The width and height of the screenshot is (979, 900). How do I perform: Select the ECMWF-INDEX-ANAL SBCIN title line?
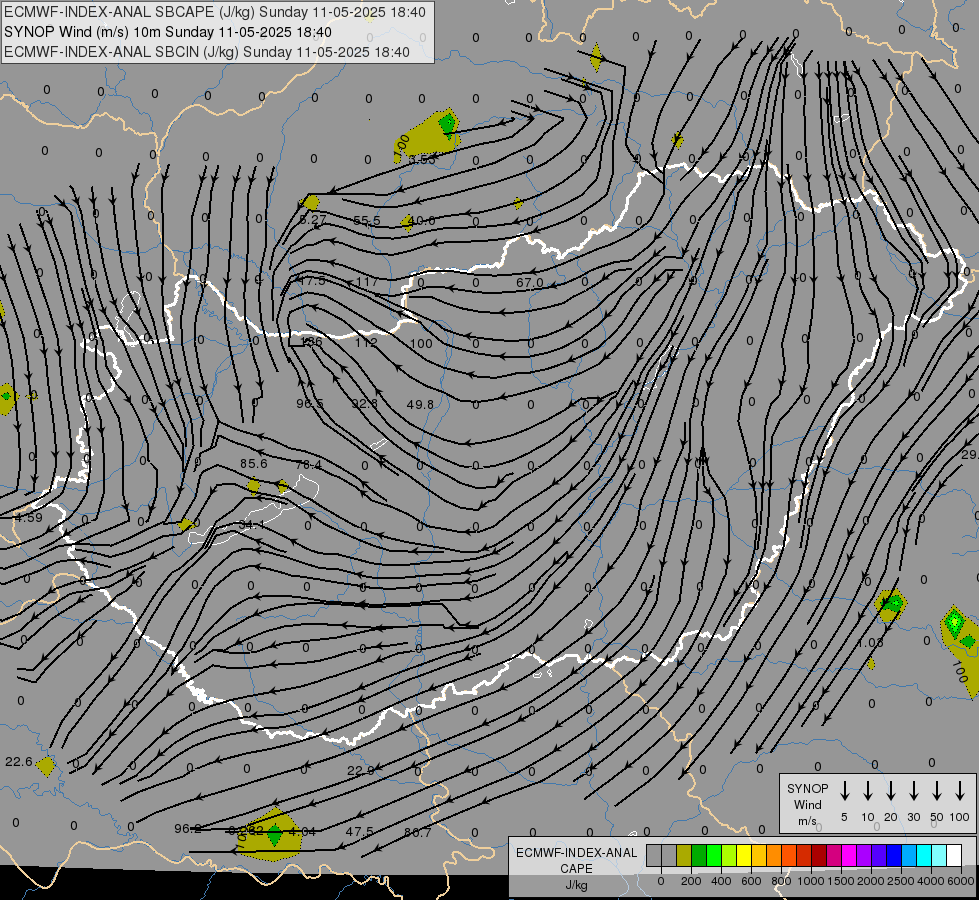pos(207,52)
